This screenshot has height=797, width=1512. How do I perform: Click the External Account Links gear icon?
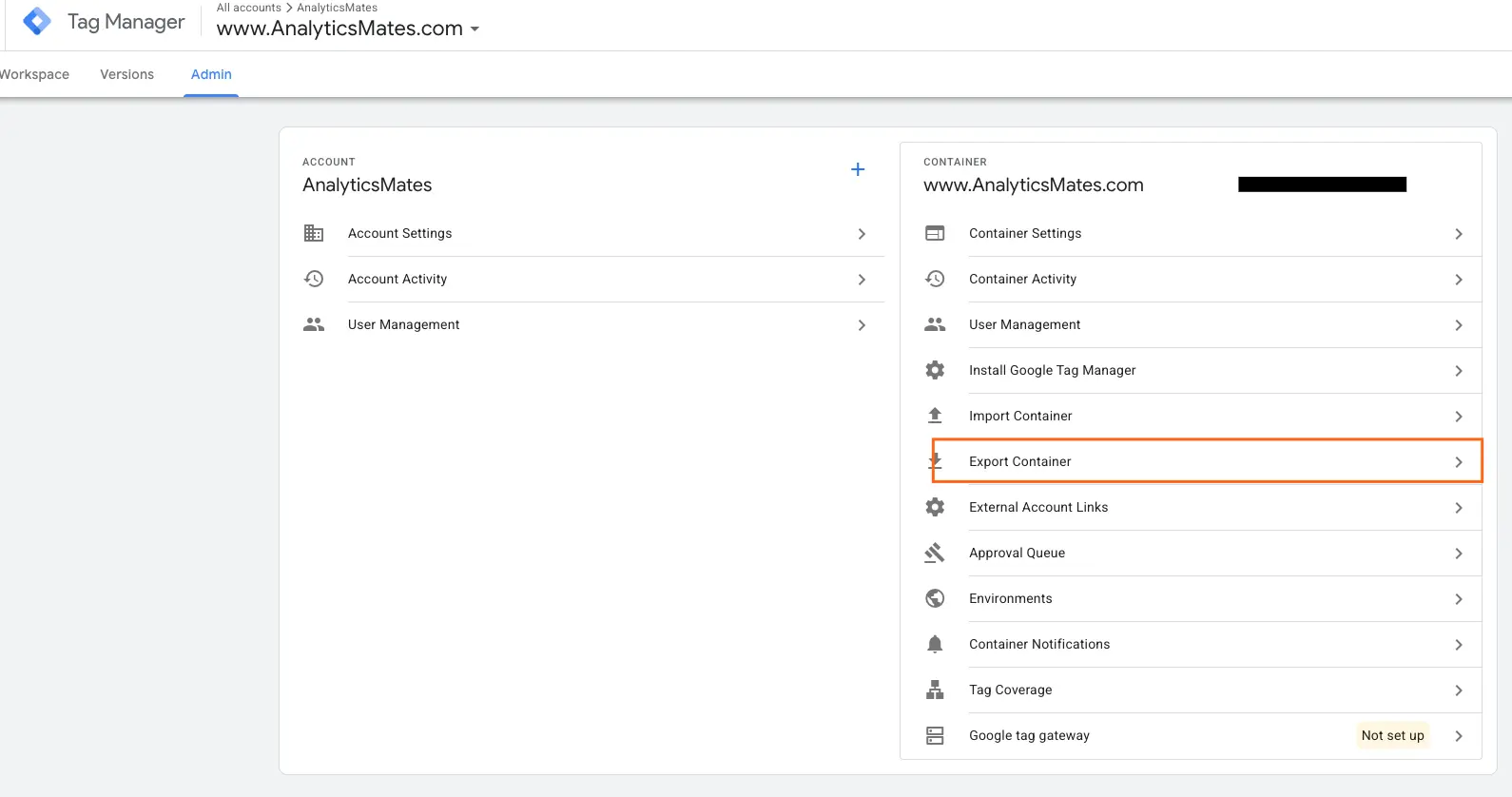[x=935, y=507]
